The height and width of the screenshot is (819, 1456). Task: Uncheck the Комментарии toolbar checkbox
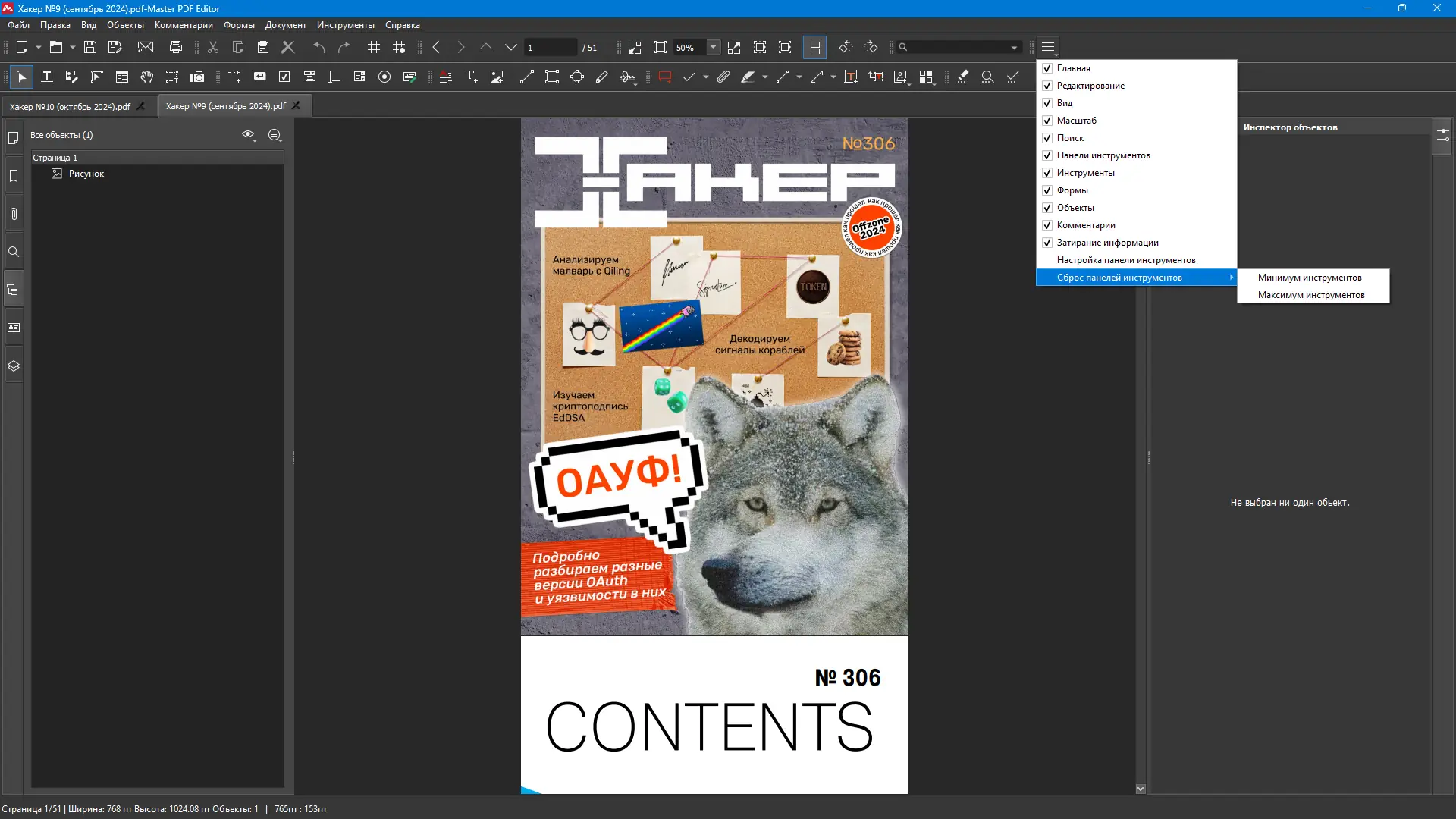pos(1047,225)
